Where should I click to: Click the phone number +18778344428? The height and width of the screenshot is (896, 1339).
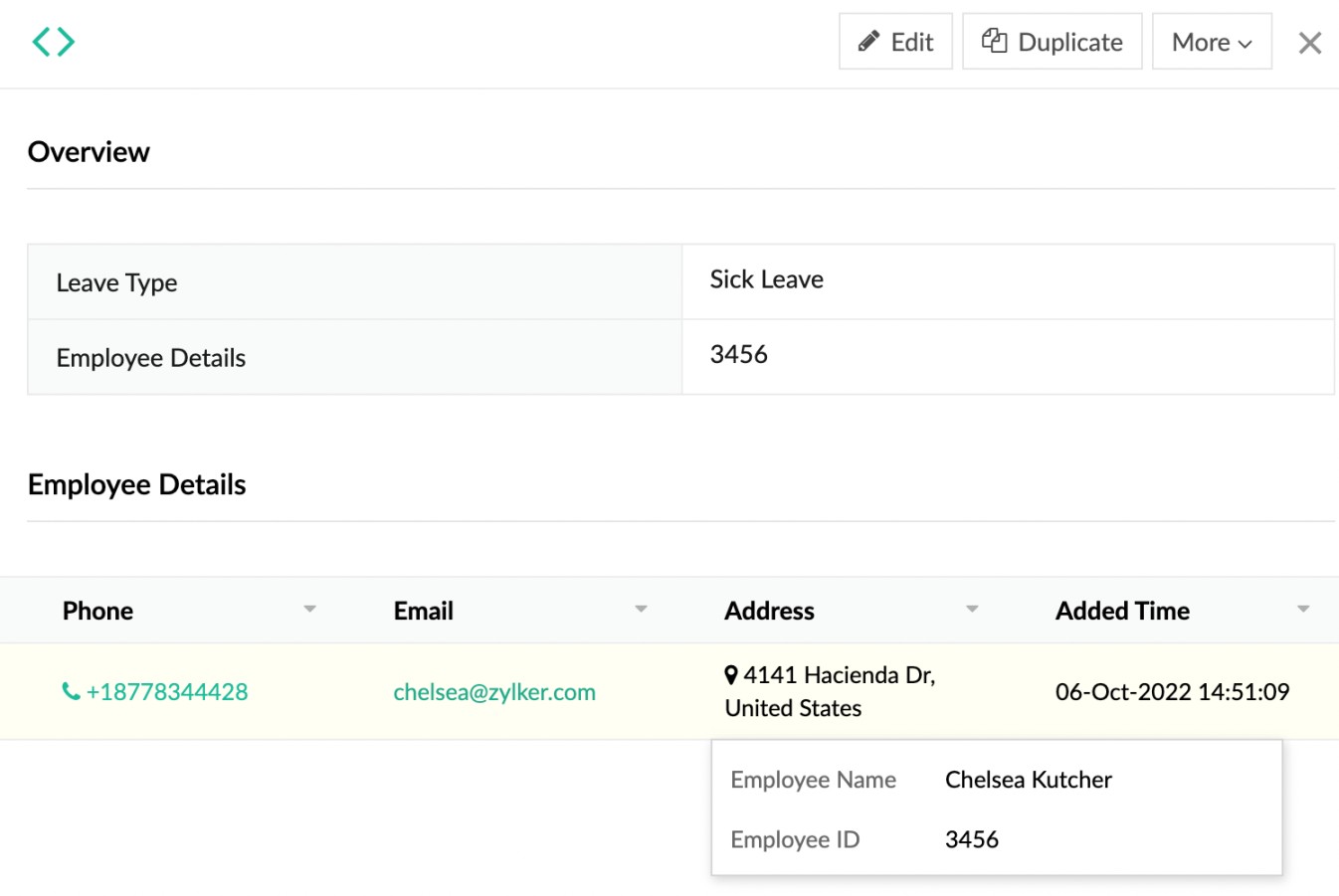pyautogui.click(x=167, y=692)
